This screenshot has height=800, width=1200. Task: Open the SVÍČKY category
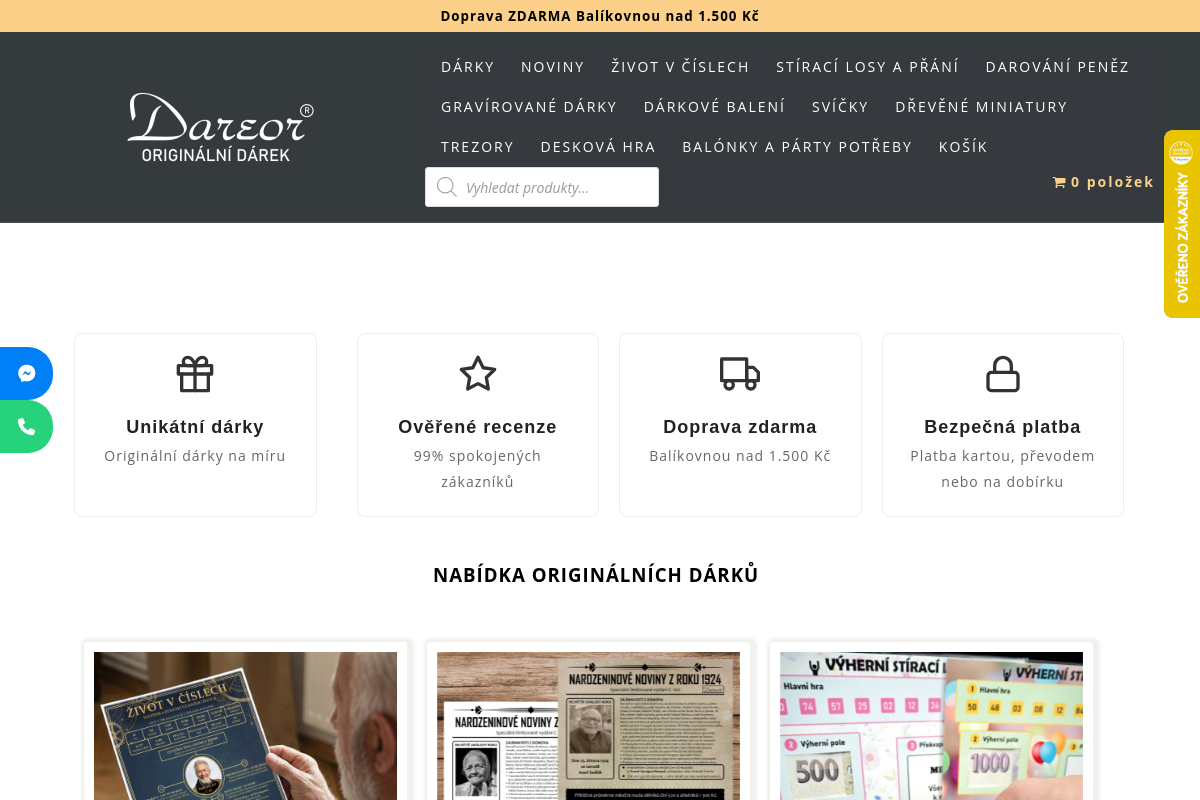[x=840, y=106]
